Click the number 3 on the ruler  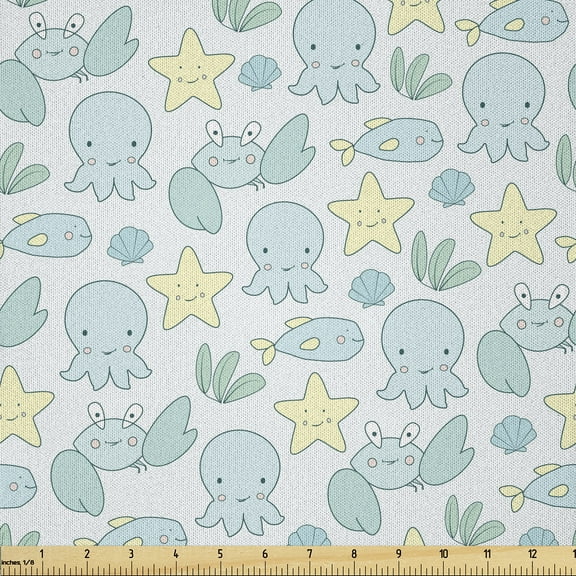tap(132, 554)
